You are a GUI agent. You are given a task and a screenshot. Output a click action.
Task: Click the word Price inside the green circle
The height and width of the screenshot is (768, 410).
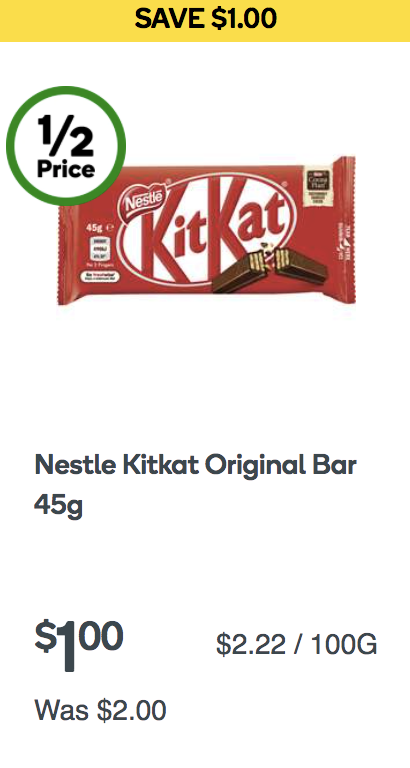66,169
